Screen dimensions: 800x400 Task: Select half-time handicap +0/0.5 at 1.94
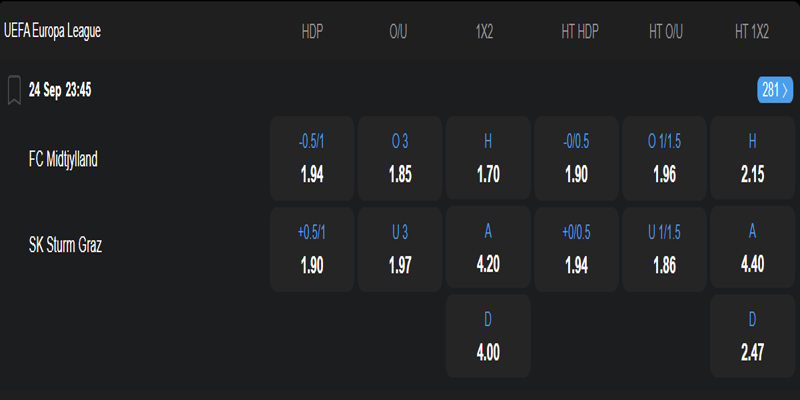(x=576, y=249)
